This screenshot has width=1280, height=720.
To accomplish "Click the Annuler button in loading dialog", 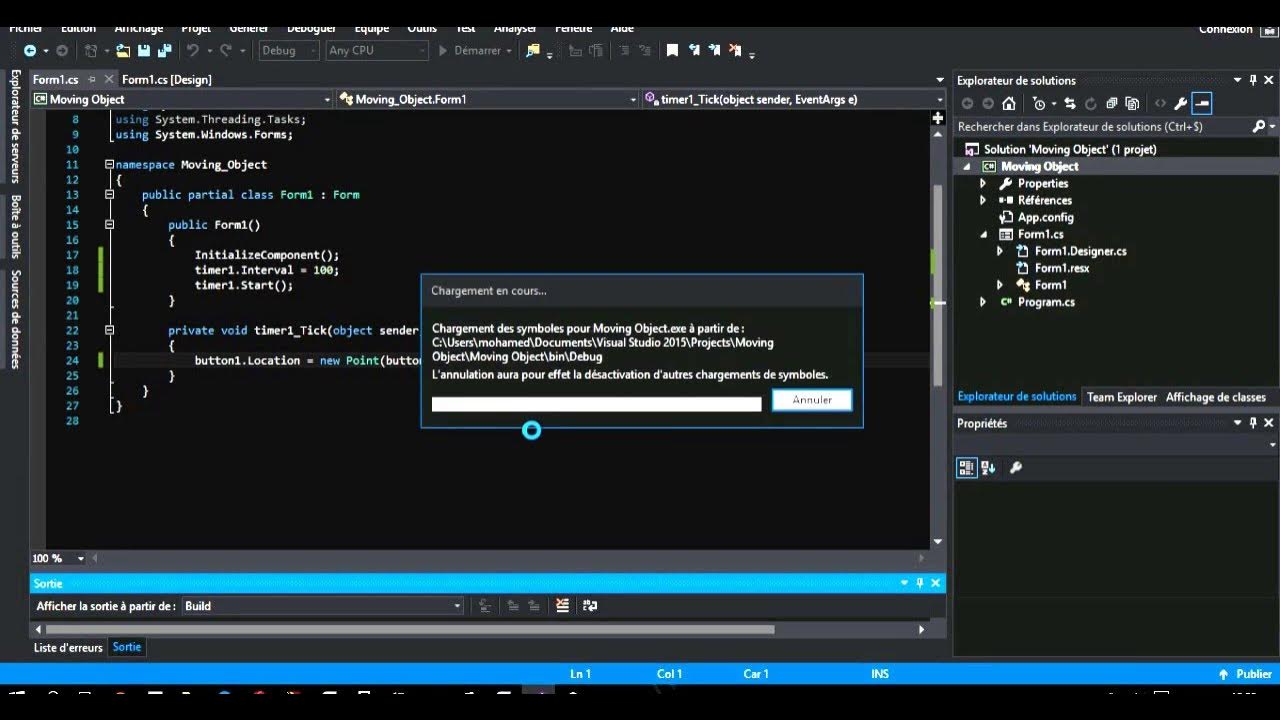I will (812, 400).
